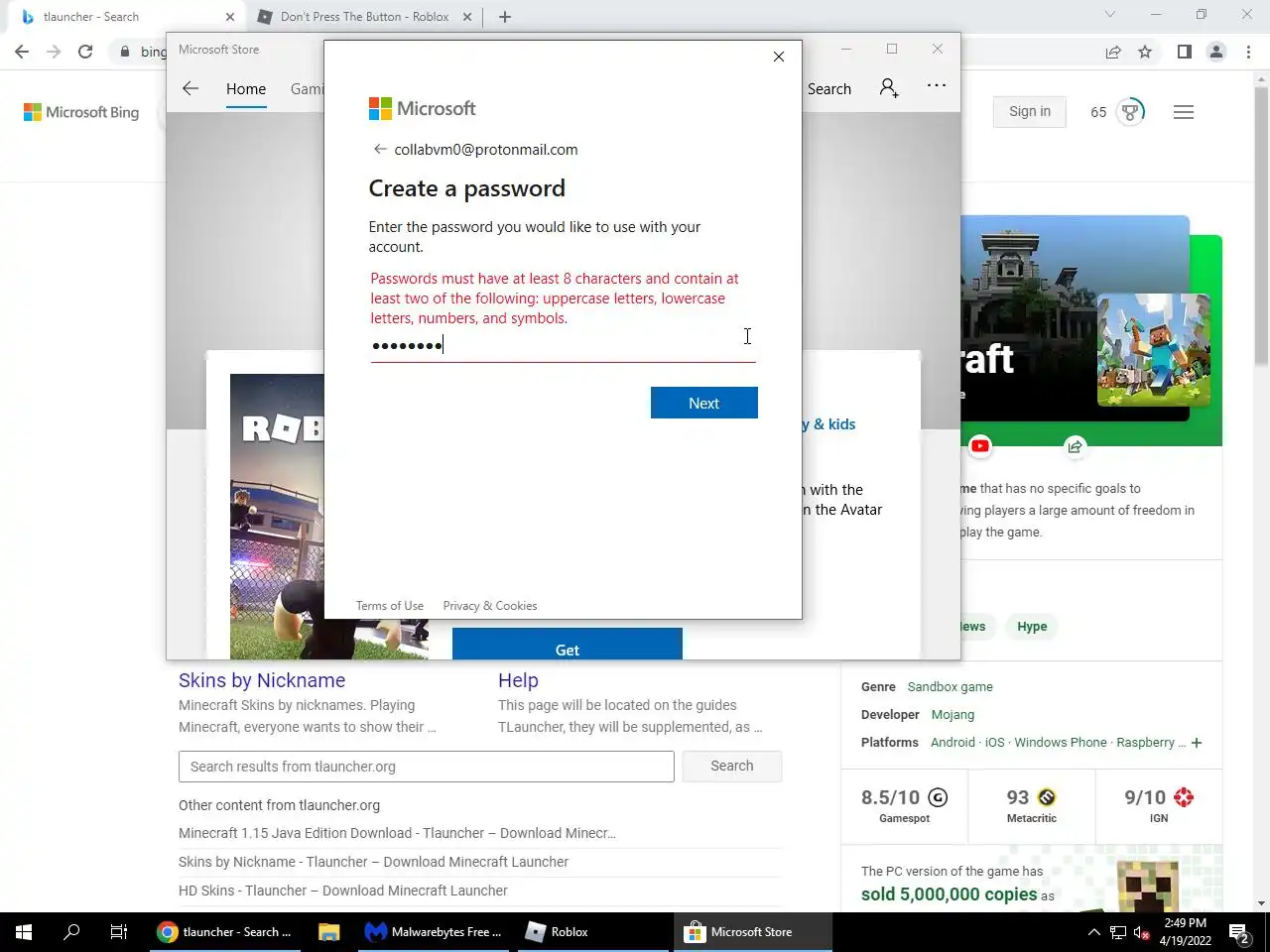Click the Next button
This screenshot has height=952, width=1270.
703,403
